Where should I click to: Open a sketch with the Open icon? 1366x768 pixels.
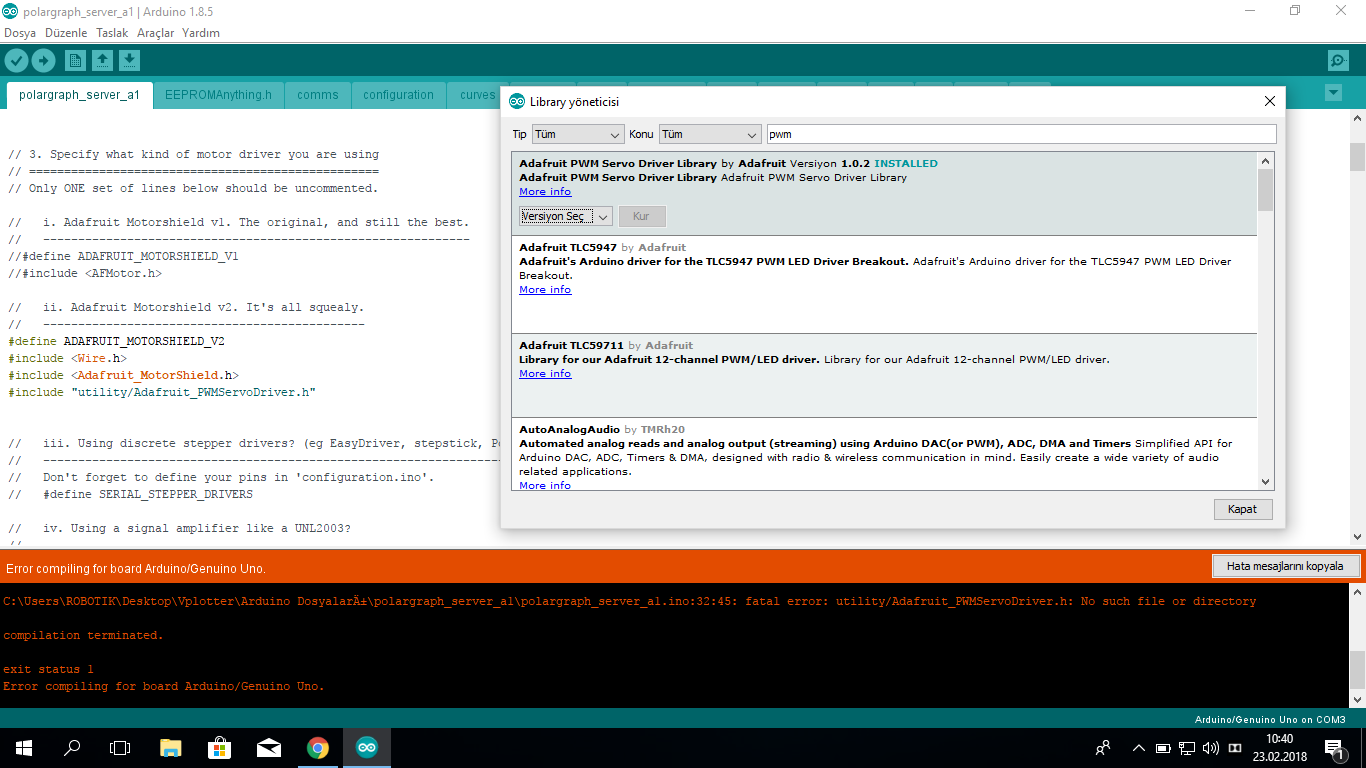(x=102, y=61)
